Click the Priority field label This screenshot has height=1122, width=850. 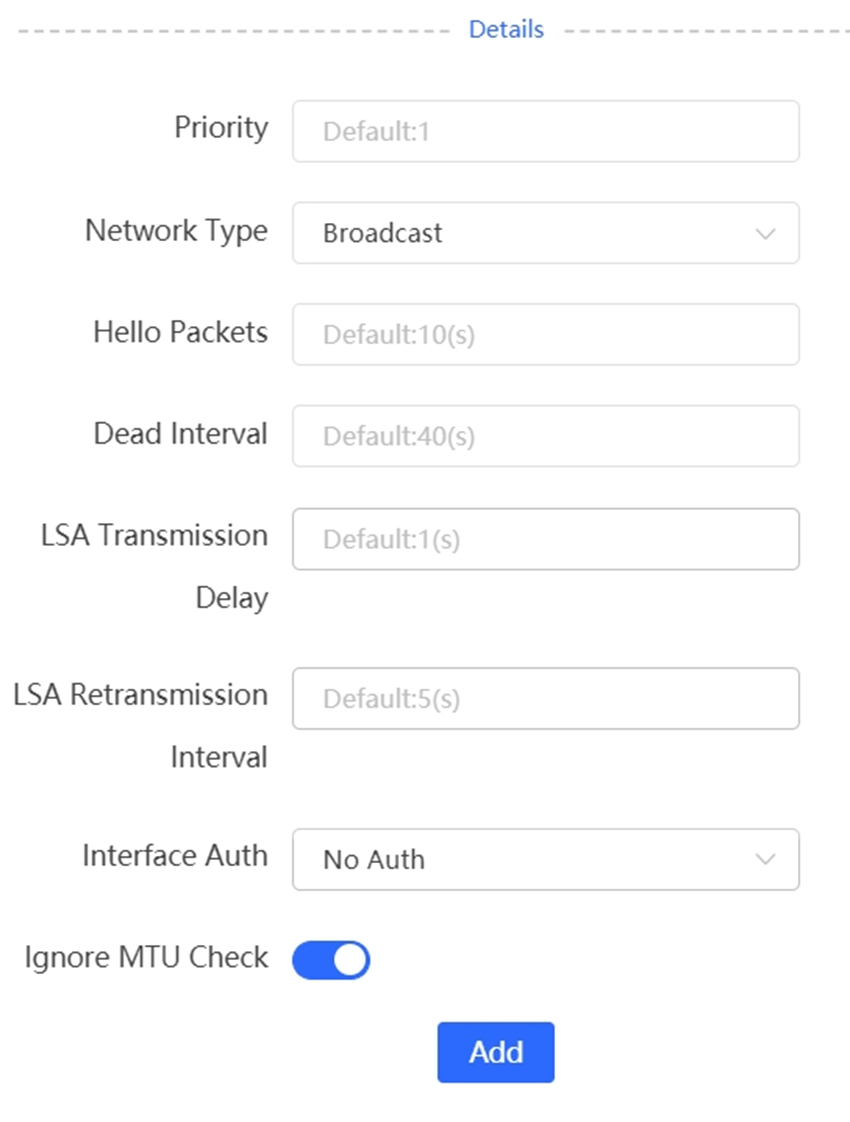[x=221, y=129]
